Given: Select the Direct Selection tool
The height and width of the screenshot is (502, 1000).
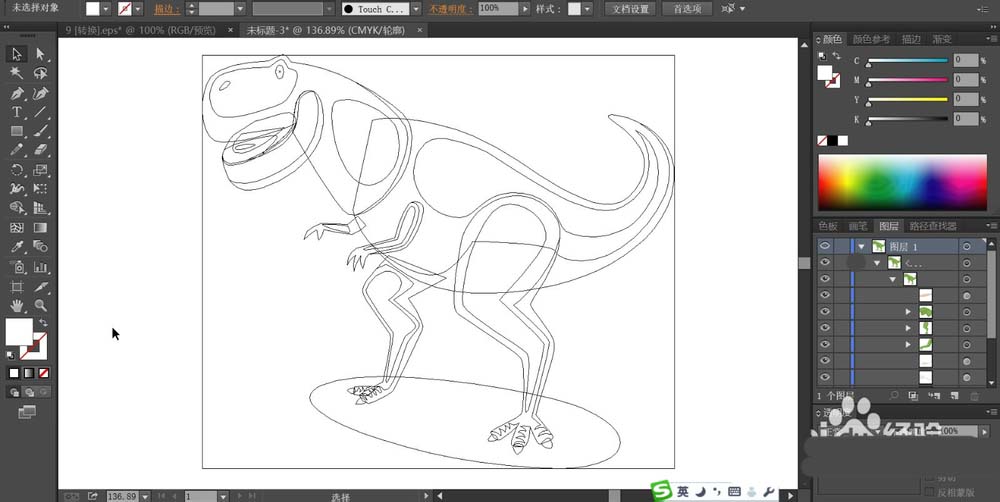Looking at the screenshot, I should 40,54.
